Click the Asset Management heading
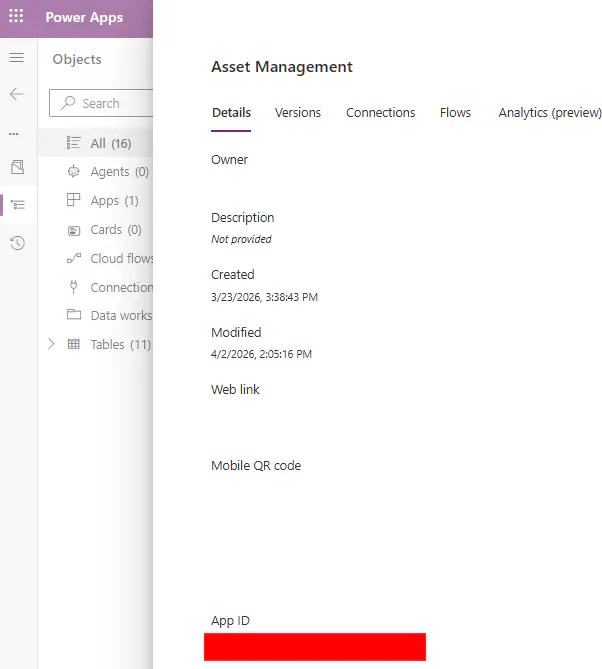This screenshot has width=602, height=669. click(x=282, y=67)
